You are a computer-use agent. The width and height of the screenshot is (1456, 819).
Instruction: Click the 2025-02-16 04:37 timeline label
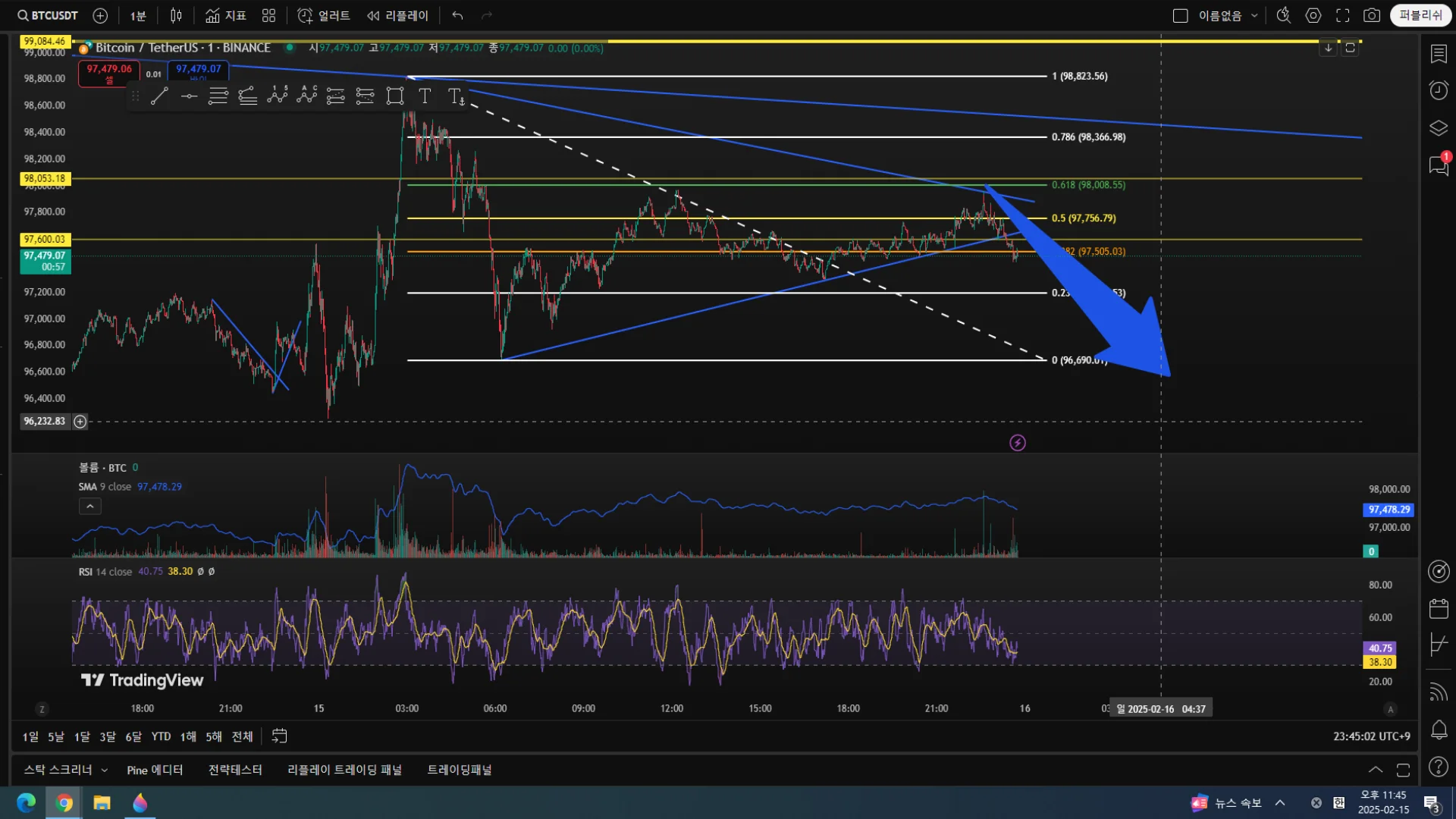1160,709
